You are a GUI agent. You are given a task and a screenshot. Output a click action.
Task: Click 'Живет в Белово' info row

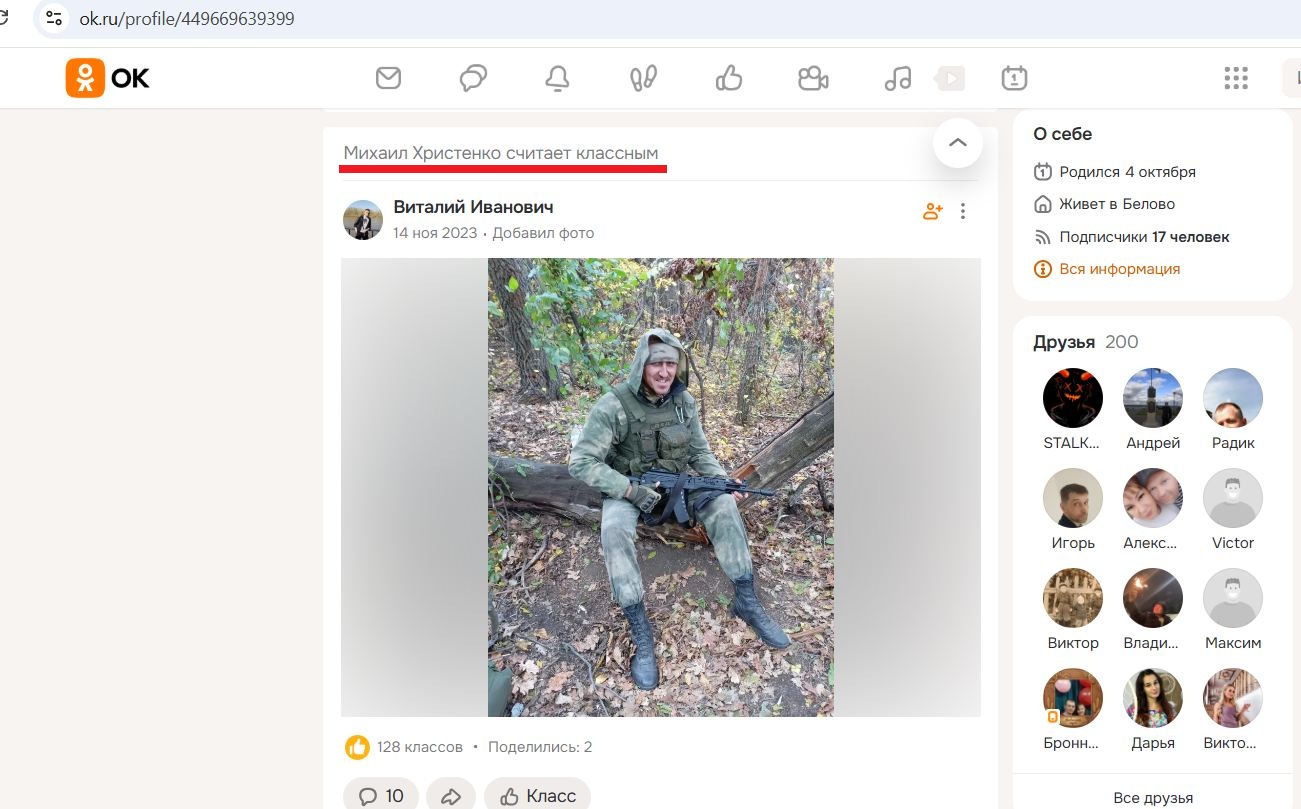coord(1104,204)
